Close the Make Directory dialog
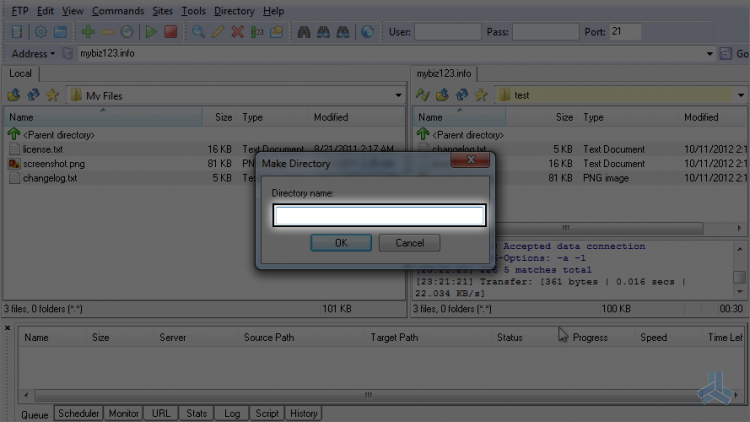This screenshot has height=422, width=750. (x=470, y=160)
